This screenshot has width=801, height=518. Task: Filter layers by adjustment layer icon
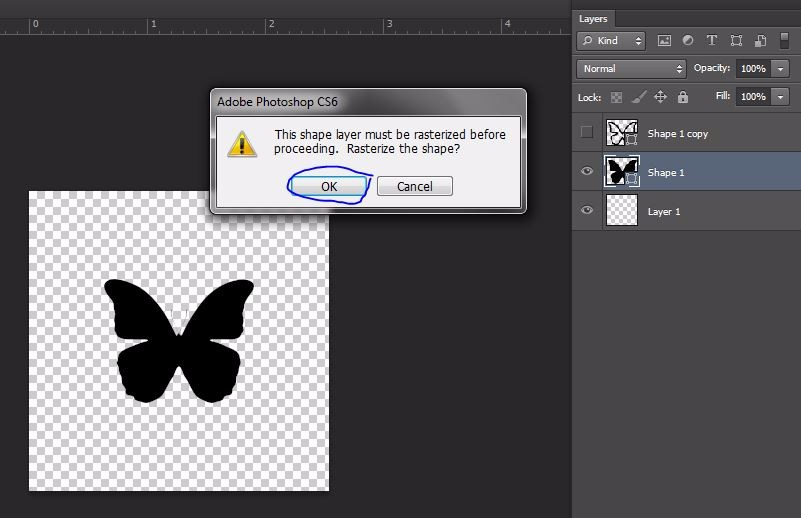[688, 40]
